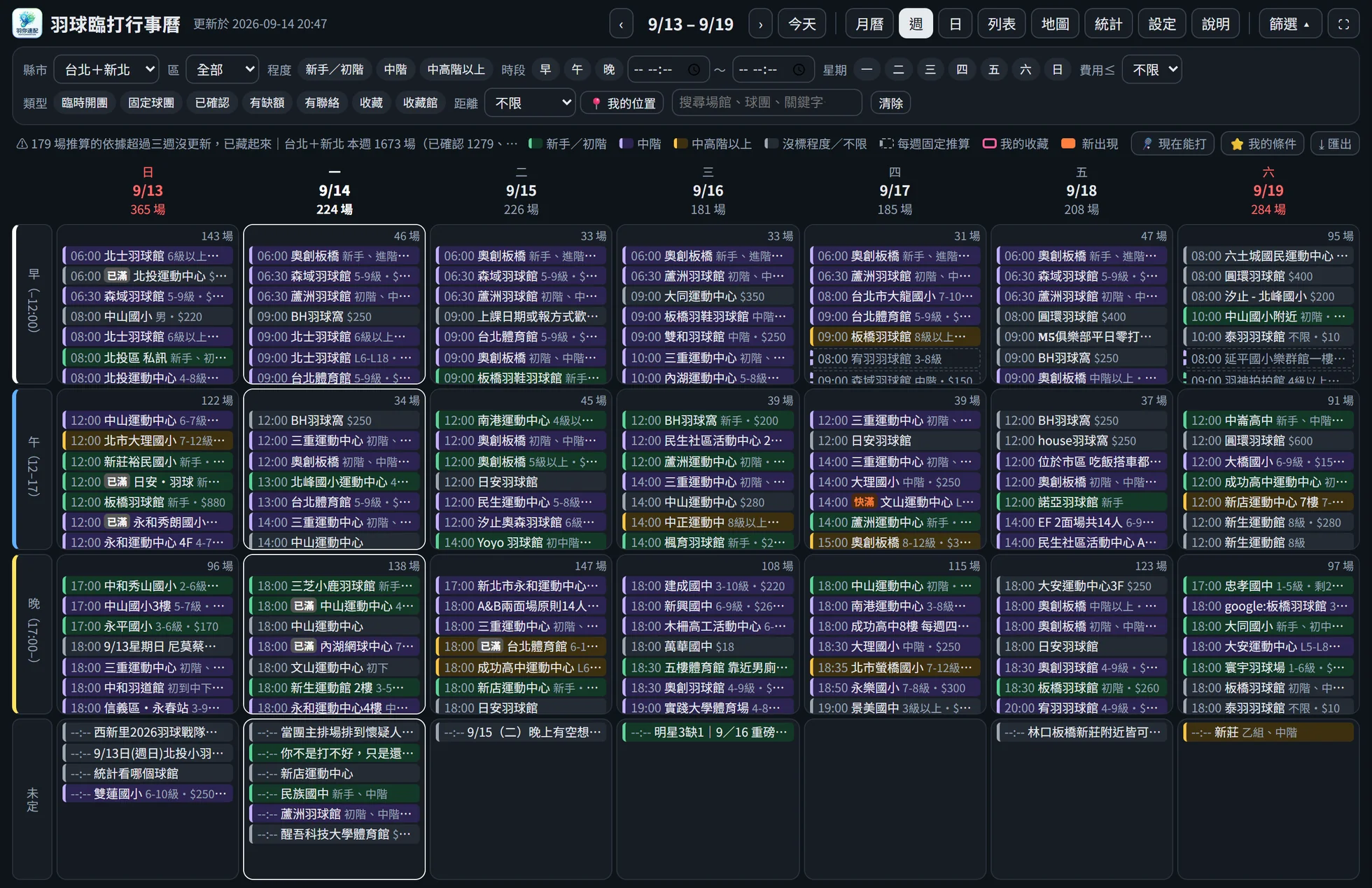Open 12:00 house羽球窩 $250 event
Viewport: 1372px width, 888px height.
[1081, 440]
